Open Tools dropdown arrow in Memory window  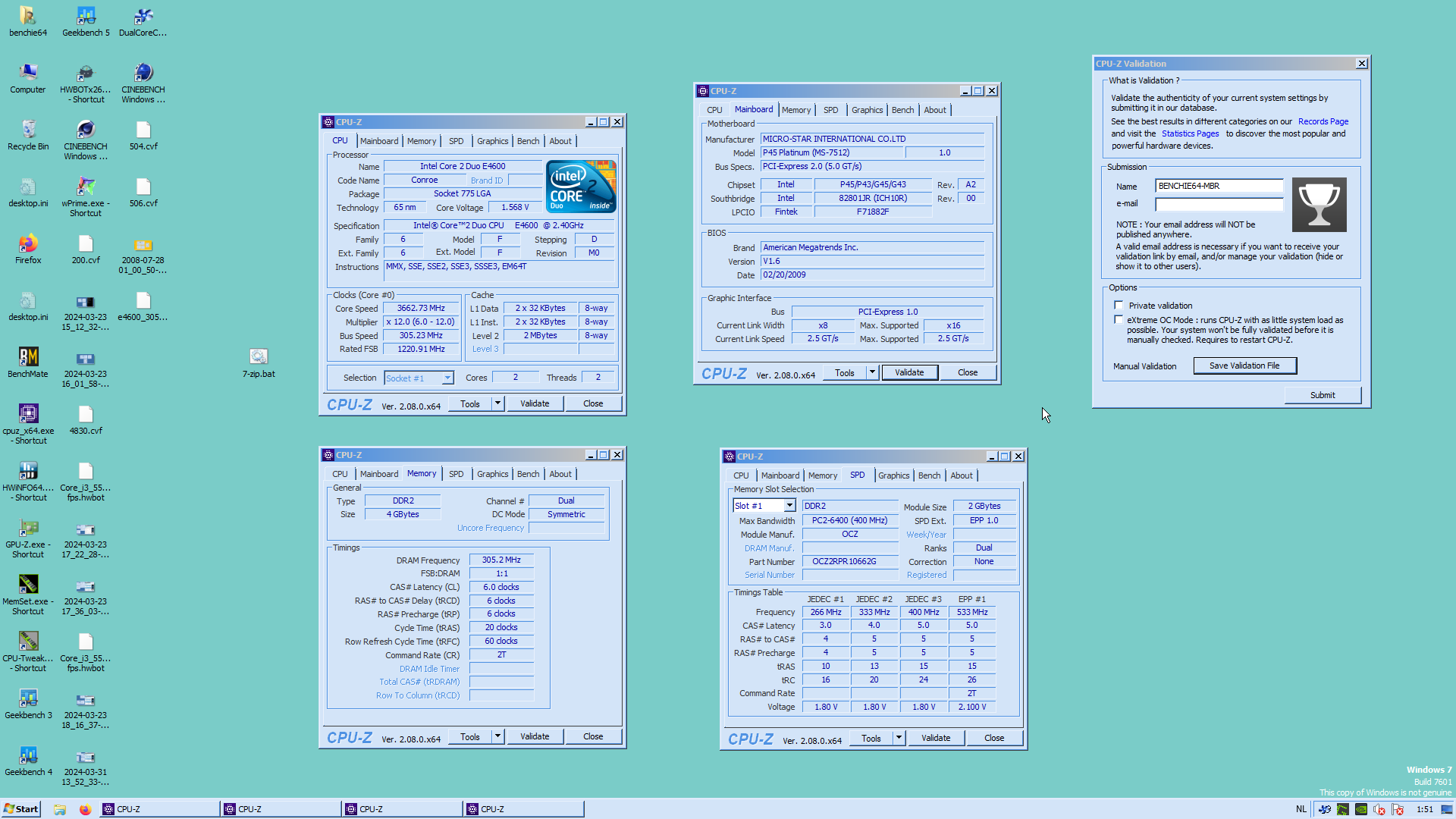[498, 736]
